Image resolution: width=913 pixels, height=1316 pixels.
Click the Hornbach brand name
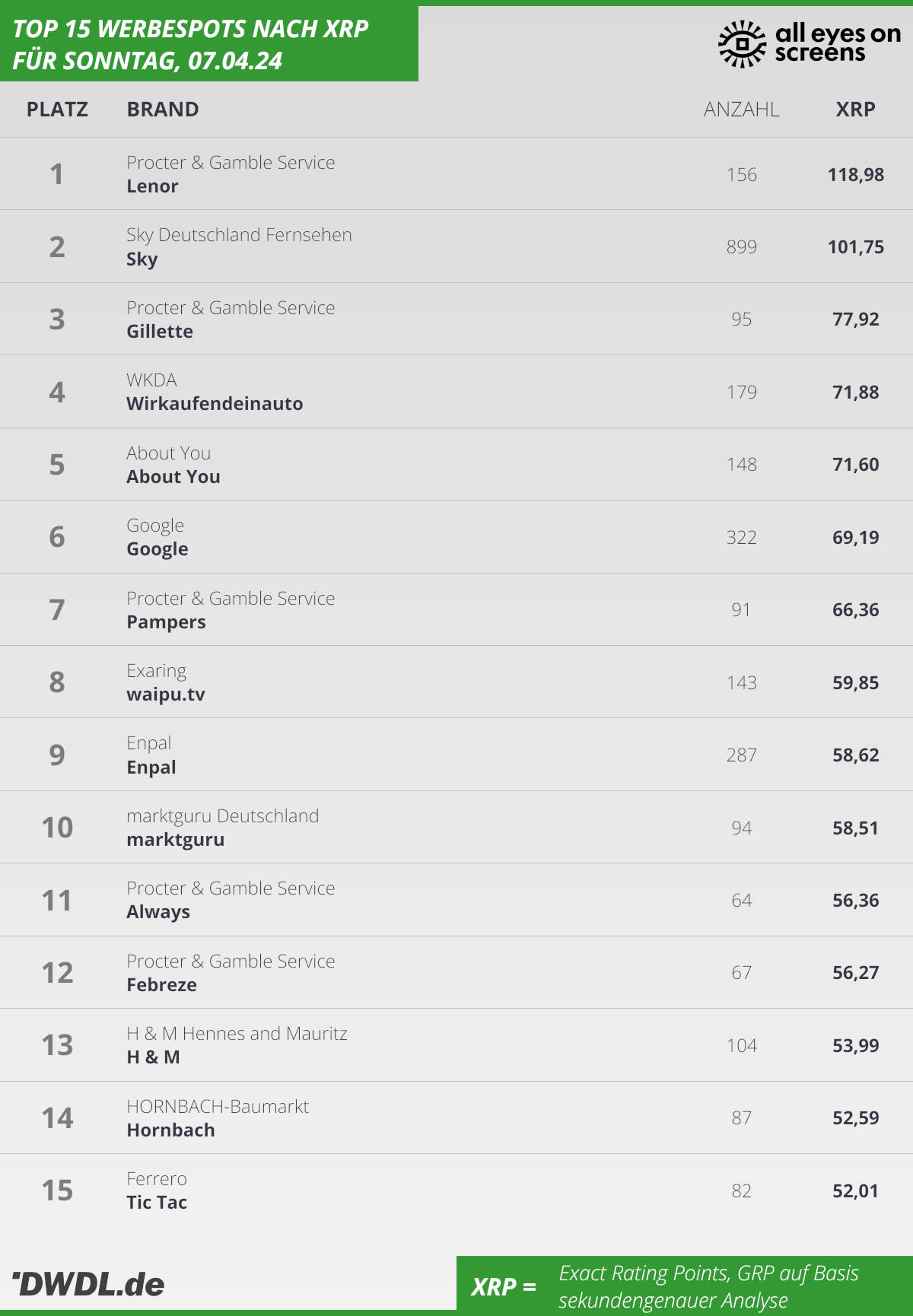pos(170,1130)
